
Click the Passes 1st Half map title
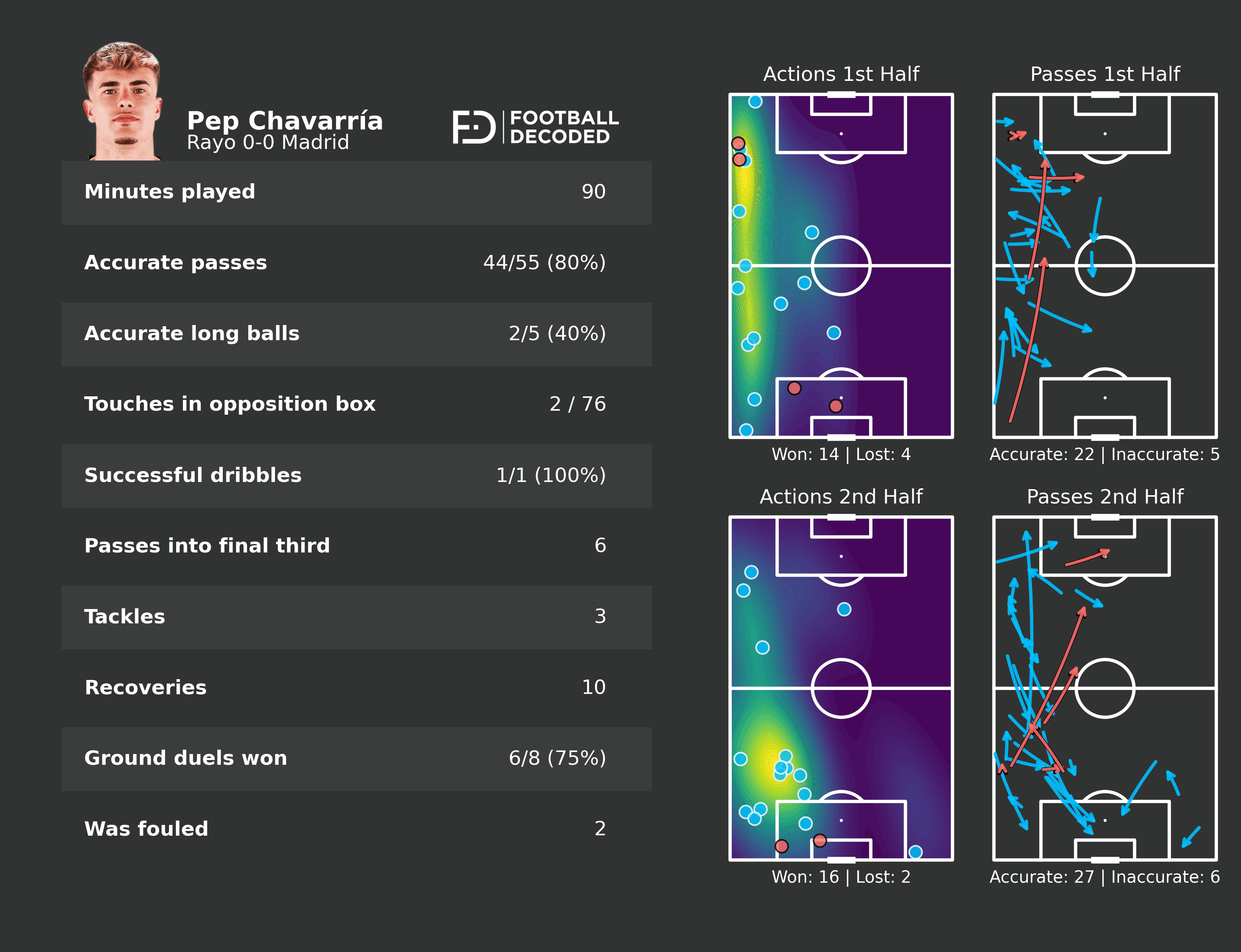point(1104,74)
